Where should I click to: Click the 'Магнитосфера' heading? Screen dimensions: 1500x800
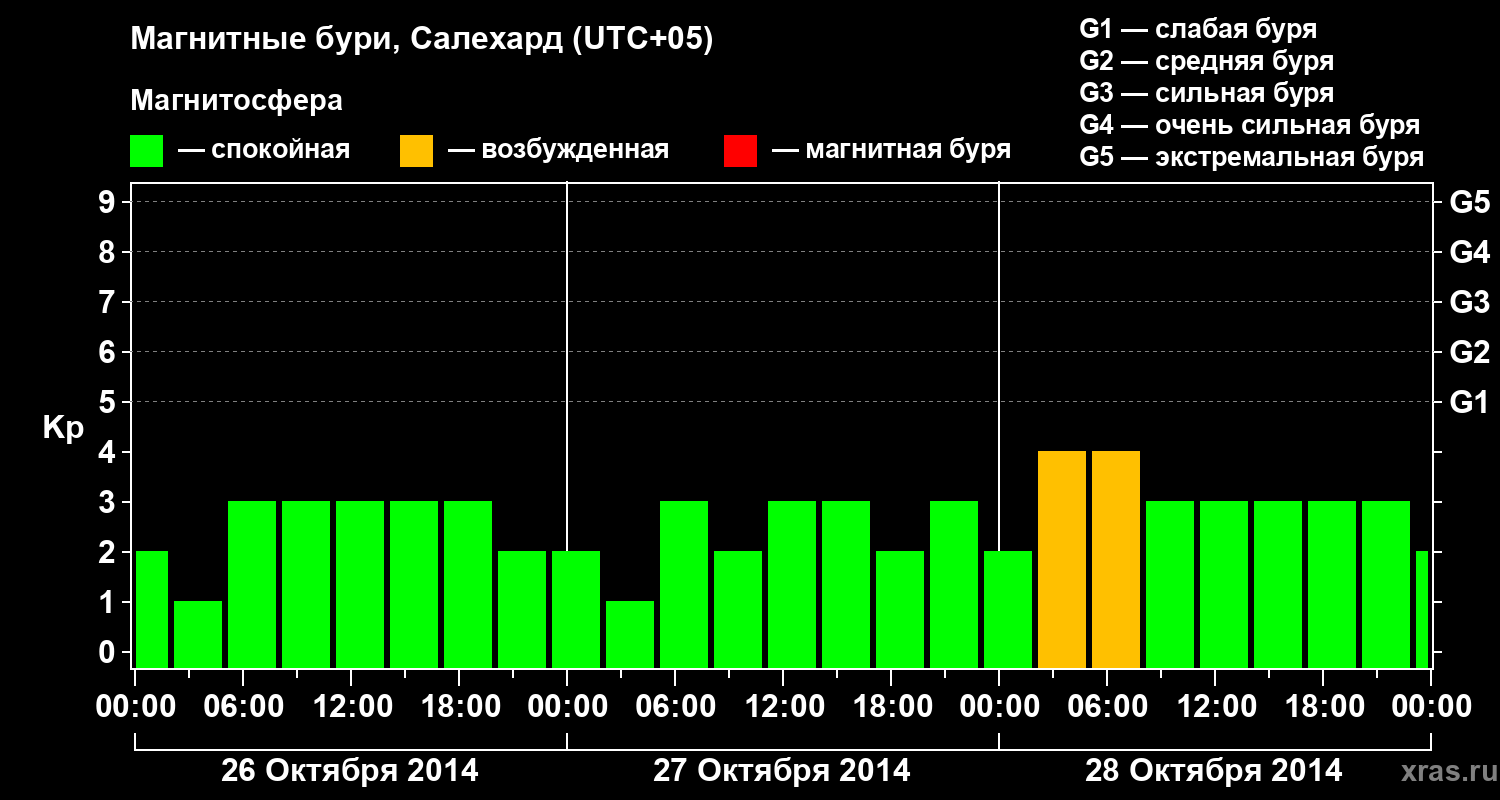click(x=237, y=101)
